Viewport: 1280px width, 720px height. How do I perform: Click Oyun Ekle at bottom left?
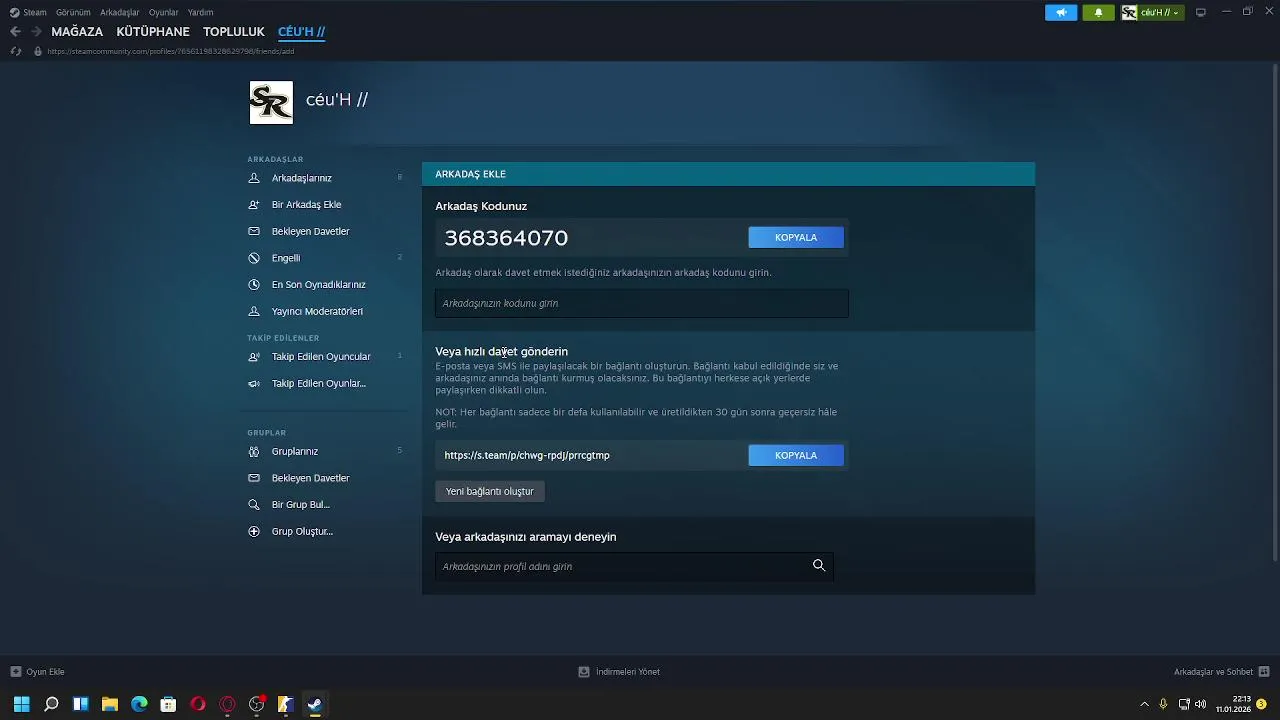click(x=37, y=672)
